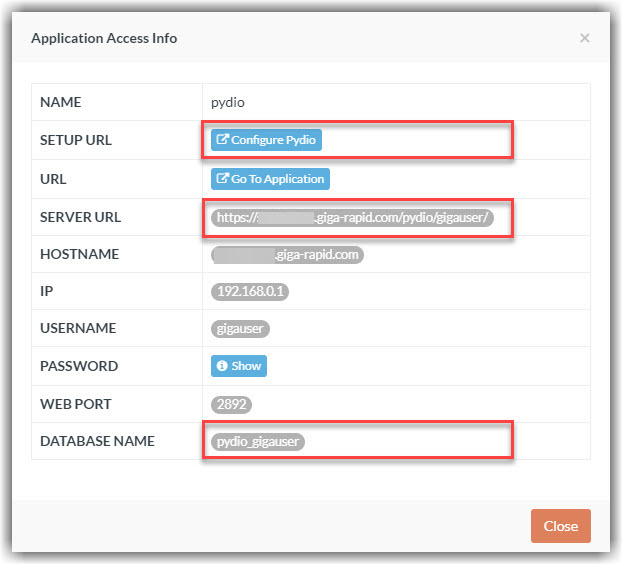Select the IP address 192.168.0.1
This screenshot has height=565, width=623.
(x=250, y=292)
